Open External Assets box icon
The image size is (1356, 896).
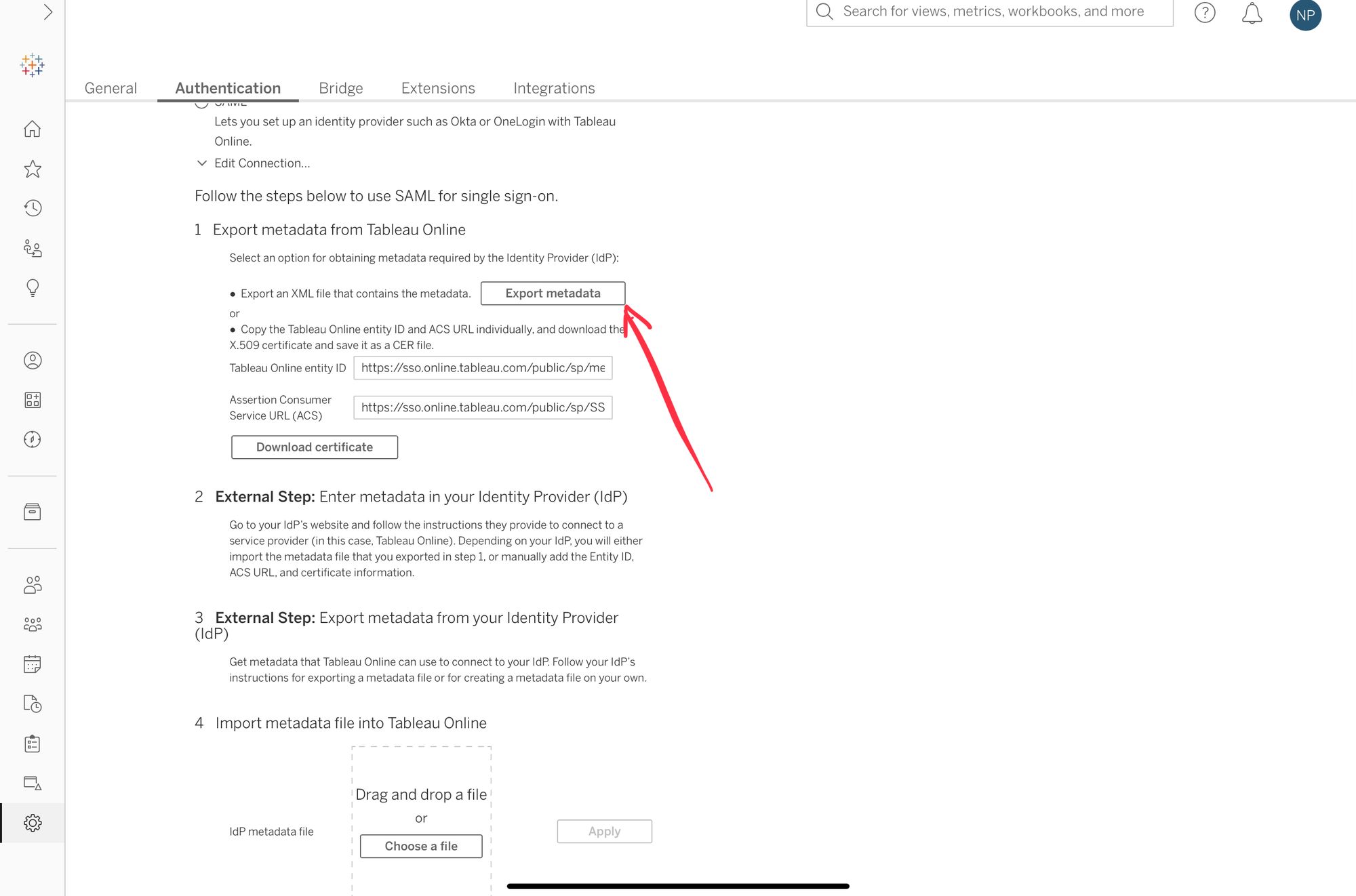(33, 512)
